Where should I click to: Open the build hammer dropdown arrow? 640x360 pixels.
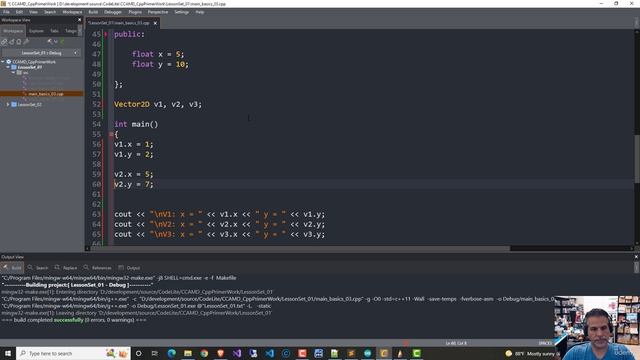point(56,42)
